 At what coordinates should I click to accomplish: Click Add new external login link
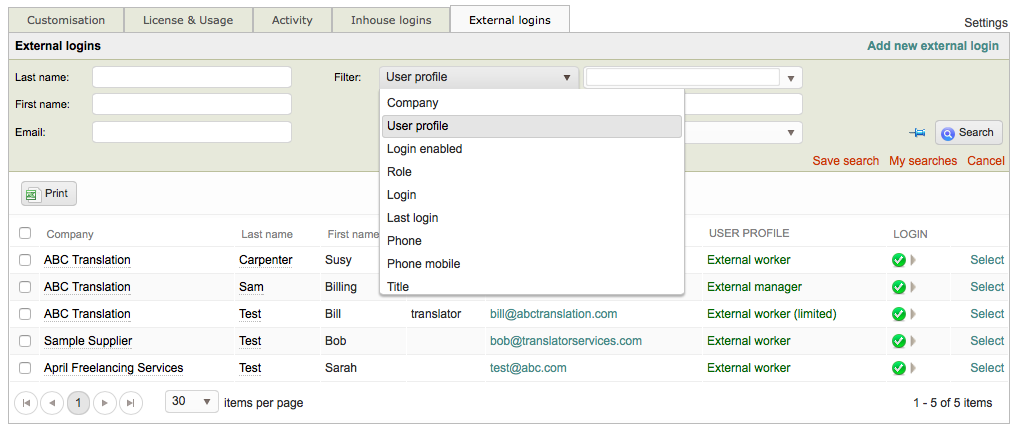932,46
